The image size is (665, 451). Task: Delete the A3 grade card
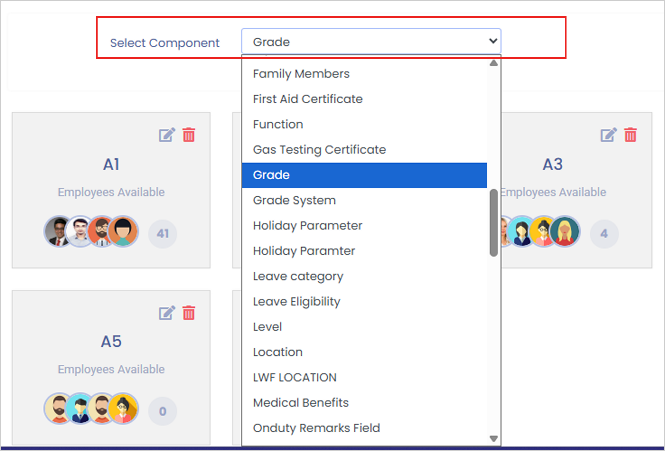click(x=630, y=135)
